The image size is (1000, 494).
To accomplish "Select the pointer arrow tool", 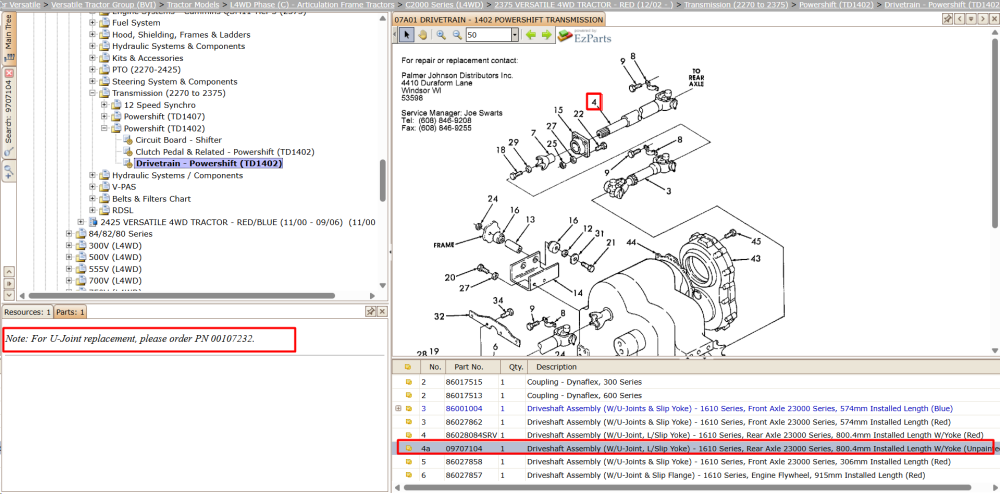I will [x=406, y=35].
